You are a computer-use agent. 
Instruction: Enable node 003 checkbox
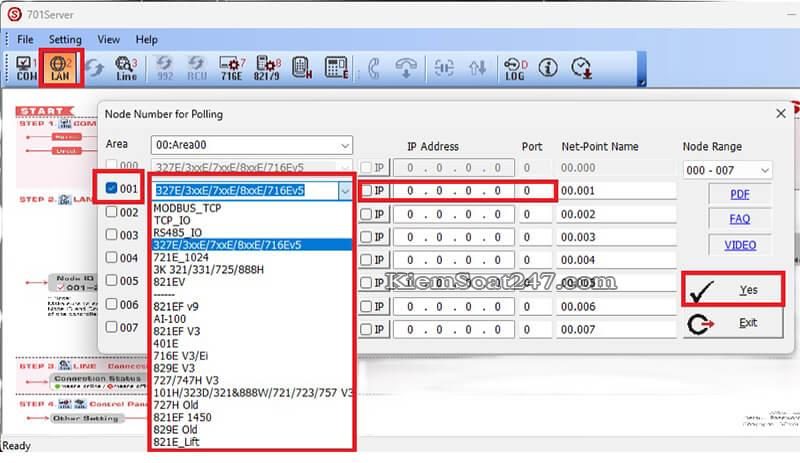pos(111,234)
